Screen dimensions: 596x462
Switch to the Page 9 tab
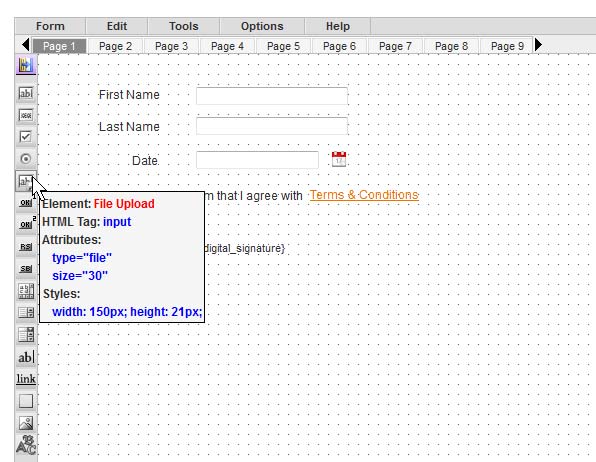(x=507, y=46)
